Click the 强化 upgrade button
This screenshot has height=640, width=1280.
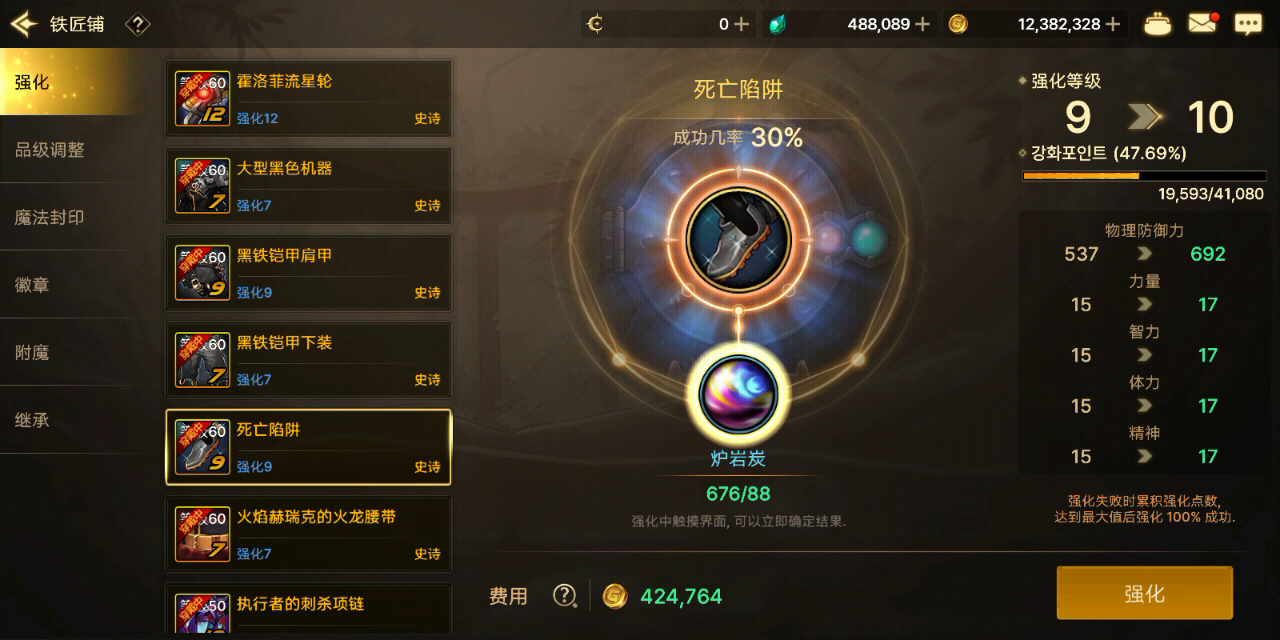click(1145, 594)
